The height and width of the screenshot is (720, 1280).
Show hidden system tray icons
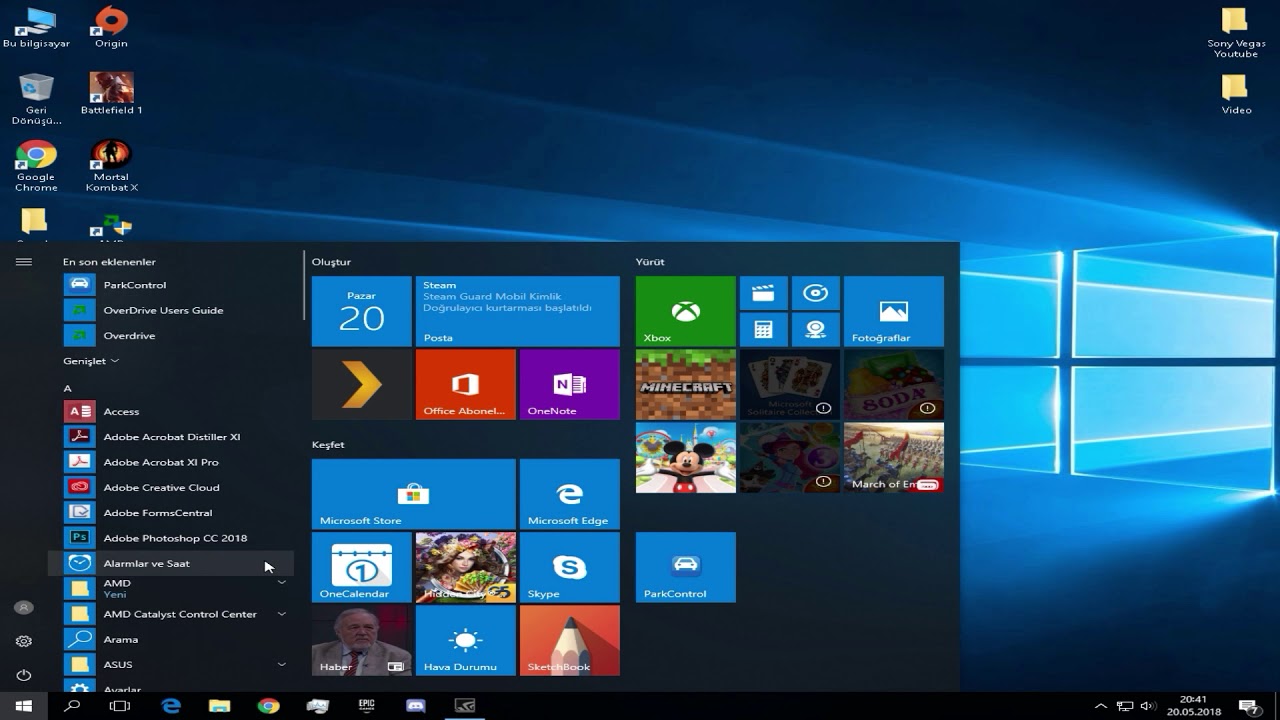pos(1101,706)
